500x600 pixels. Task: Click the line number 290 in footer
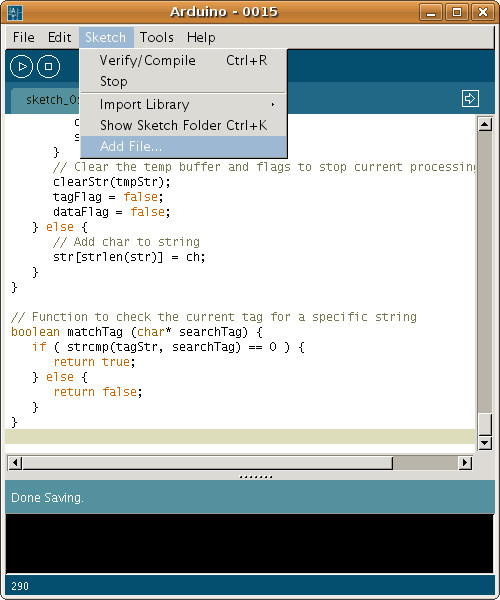[x=20, y=586]
